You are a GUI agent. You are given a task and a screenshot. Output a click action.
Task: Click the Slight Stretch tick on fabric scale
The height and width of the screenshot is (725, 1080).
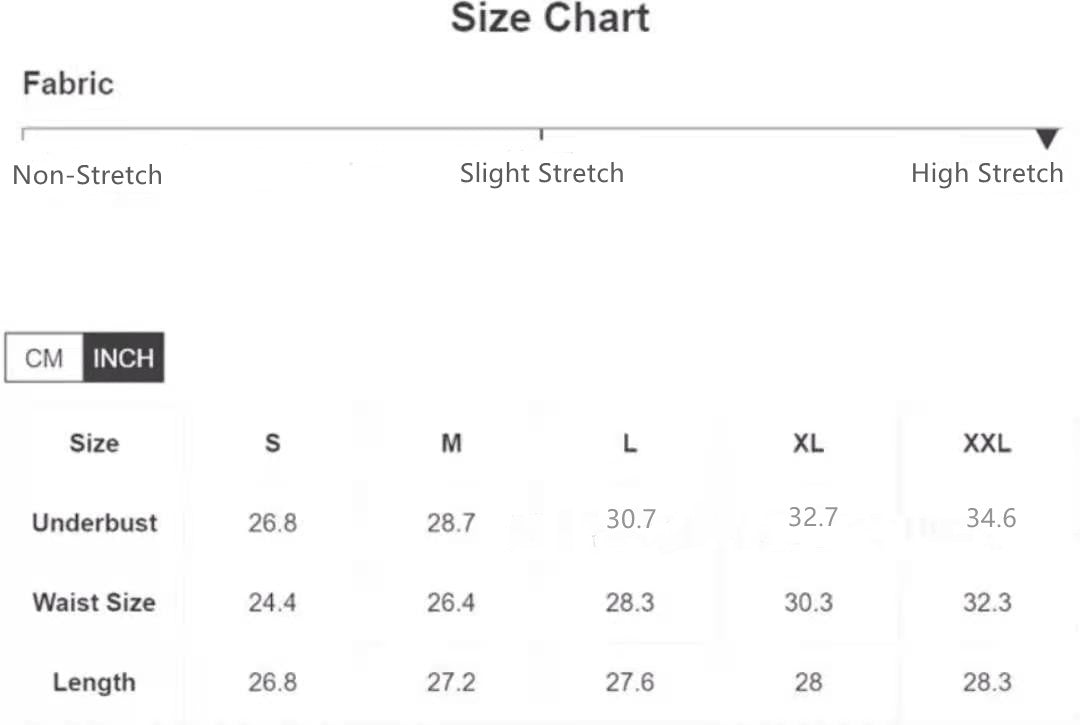541,133
